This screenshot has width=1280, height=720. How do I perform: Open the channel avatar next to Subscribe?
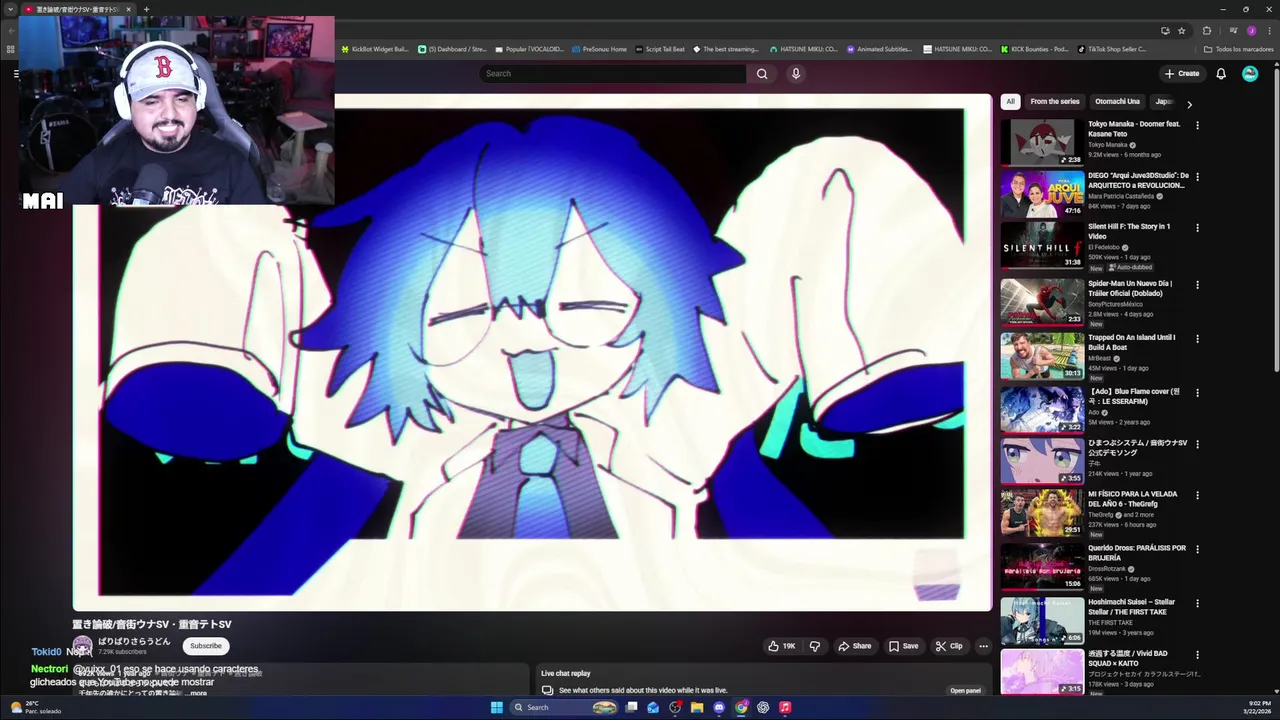[82, 646]
